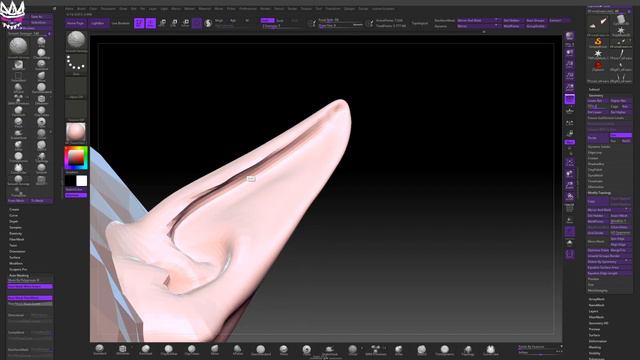640x360 pixels.
Task: Toggle the Zsub sculpt mode
Action: click(x=280, y=20)
